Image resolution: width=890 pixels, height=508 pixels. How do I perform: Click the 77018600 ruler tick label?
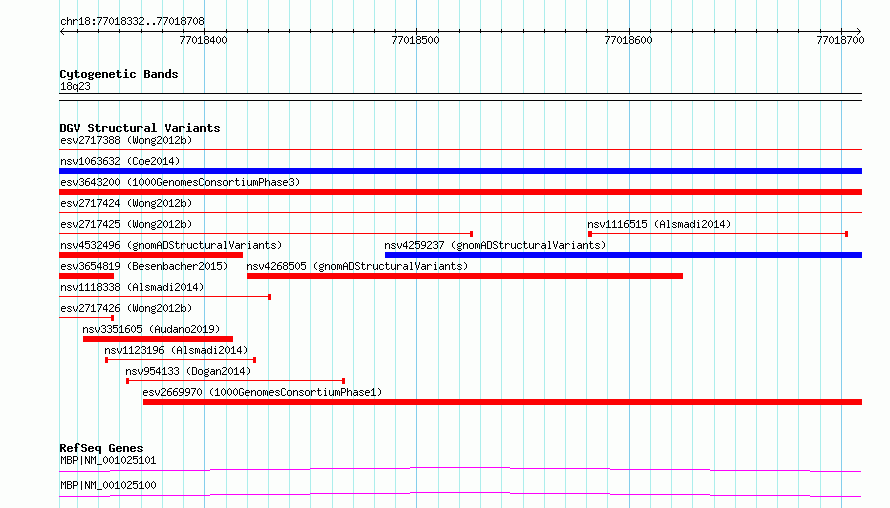coord(628,40)
